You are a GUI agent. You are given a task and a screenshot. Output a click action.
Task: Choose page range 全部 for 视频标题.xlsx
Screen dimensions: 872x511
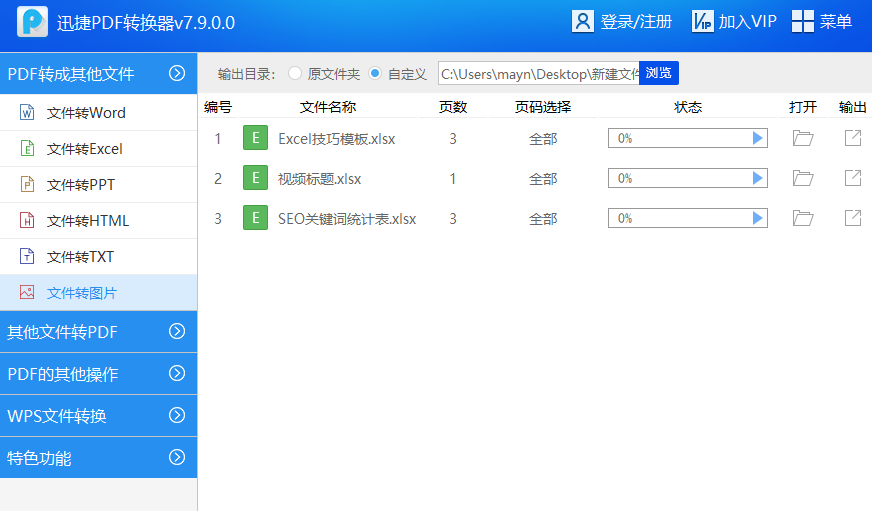(x=543, y=178)
